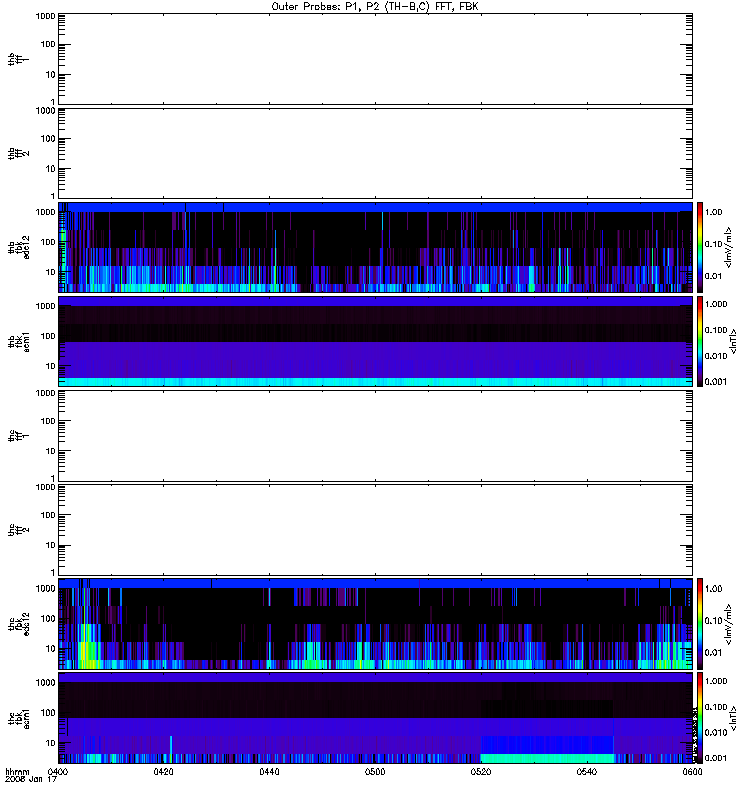
Task: Click the thb fbk scm1 color bar
Action: pyautogui.click(x=700, y=342)
